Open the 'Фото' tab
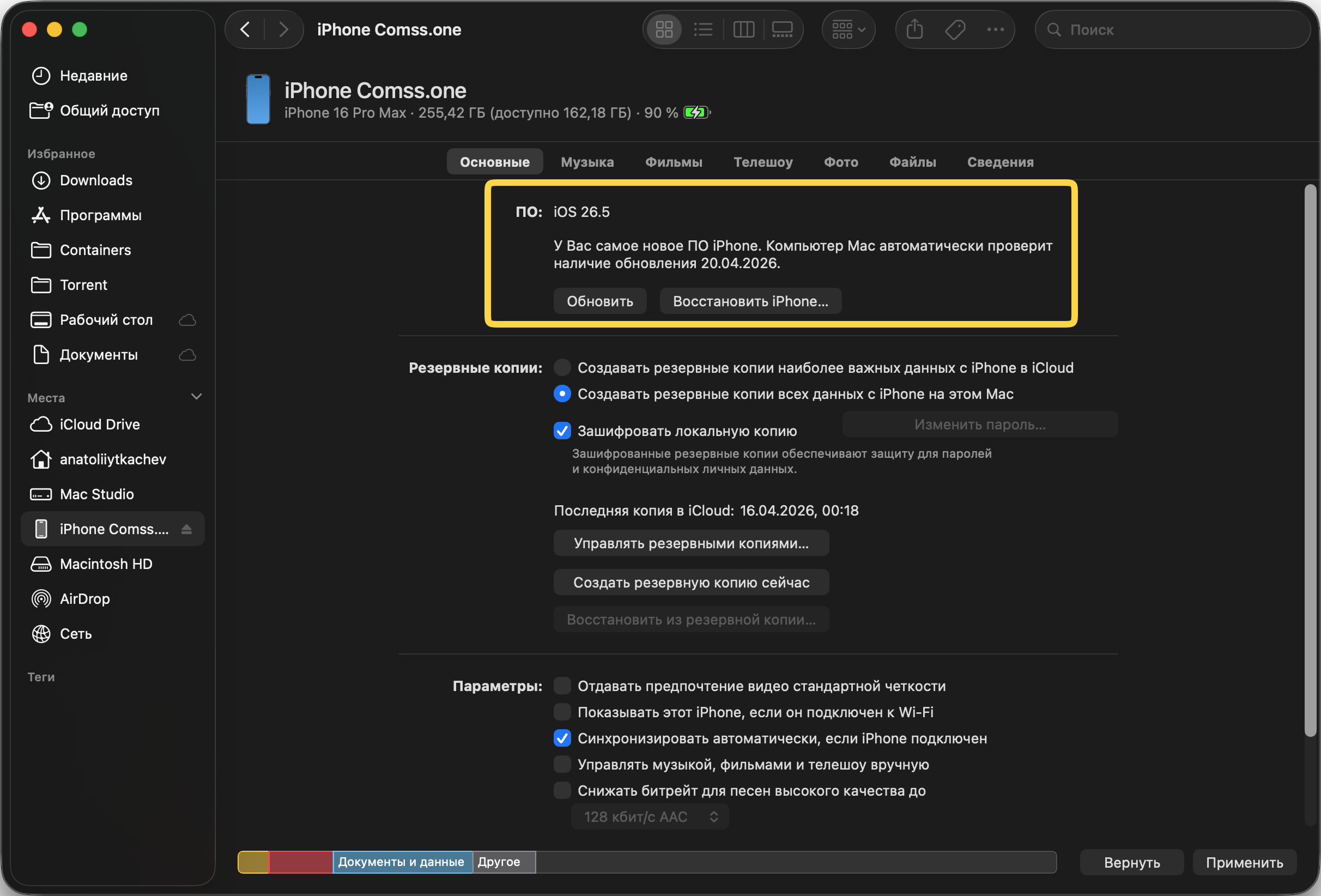 (841, 161)
